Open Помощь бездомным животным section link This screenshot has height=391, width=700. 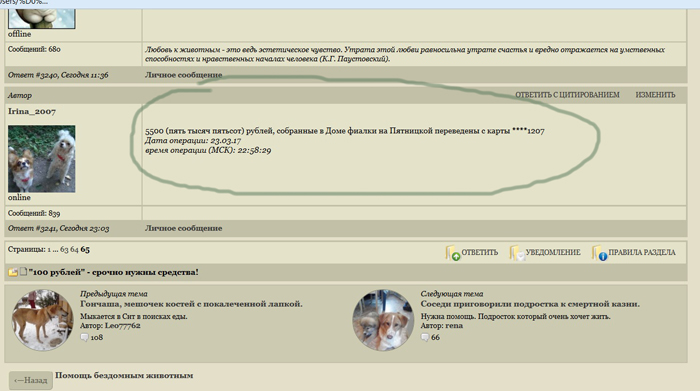[x=124, y=375]
